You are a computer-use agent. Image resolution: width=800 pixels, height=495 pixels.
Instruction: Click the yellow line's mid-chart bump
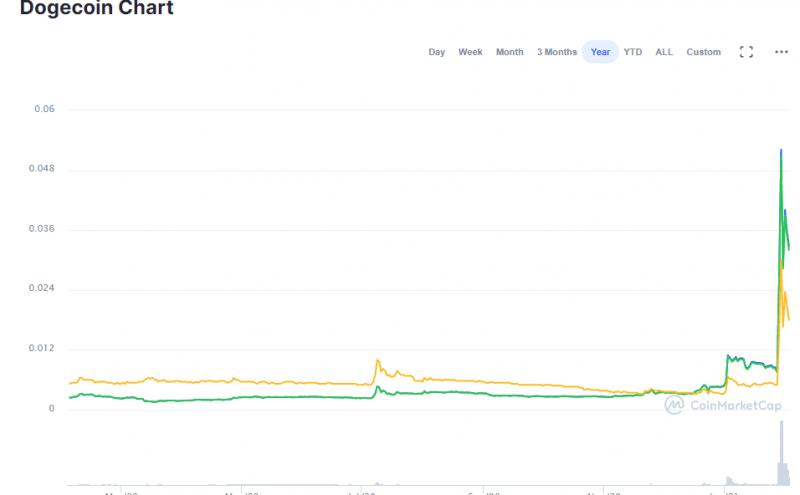[377, 361]
